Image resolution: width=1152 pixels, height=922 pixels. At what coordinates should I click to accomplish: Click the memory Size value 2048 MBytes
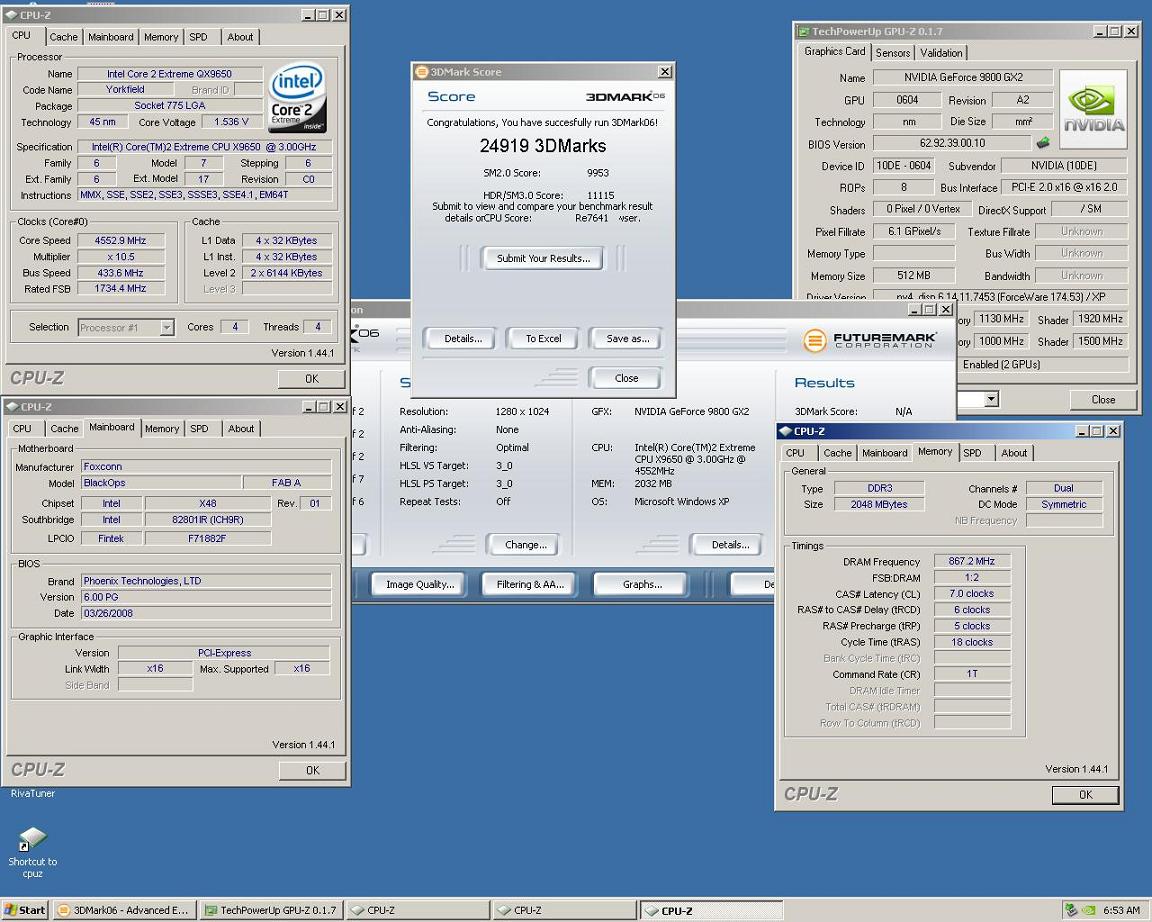tap(879, 504)
